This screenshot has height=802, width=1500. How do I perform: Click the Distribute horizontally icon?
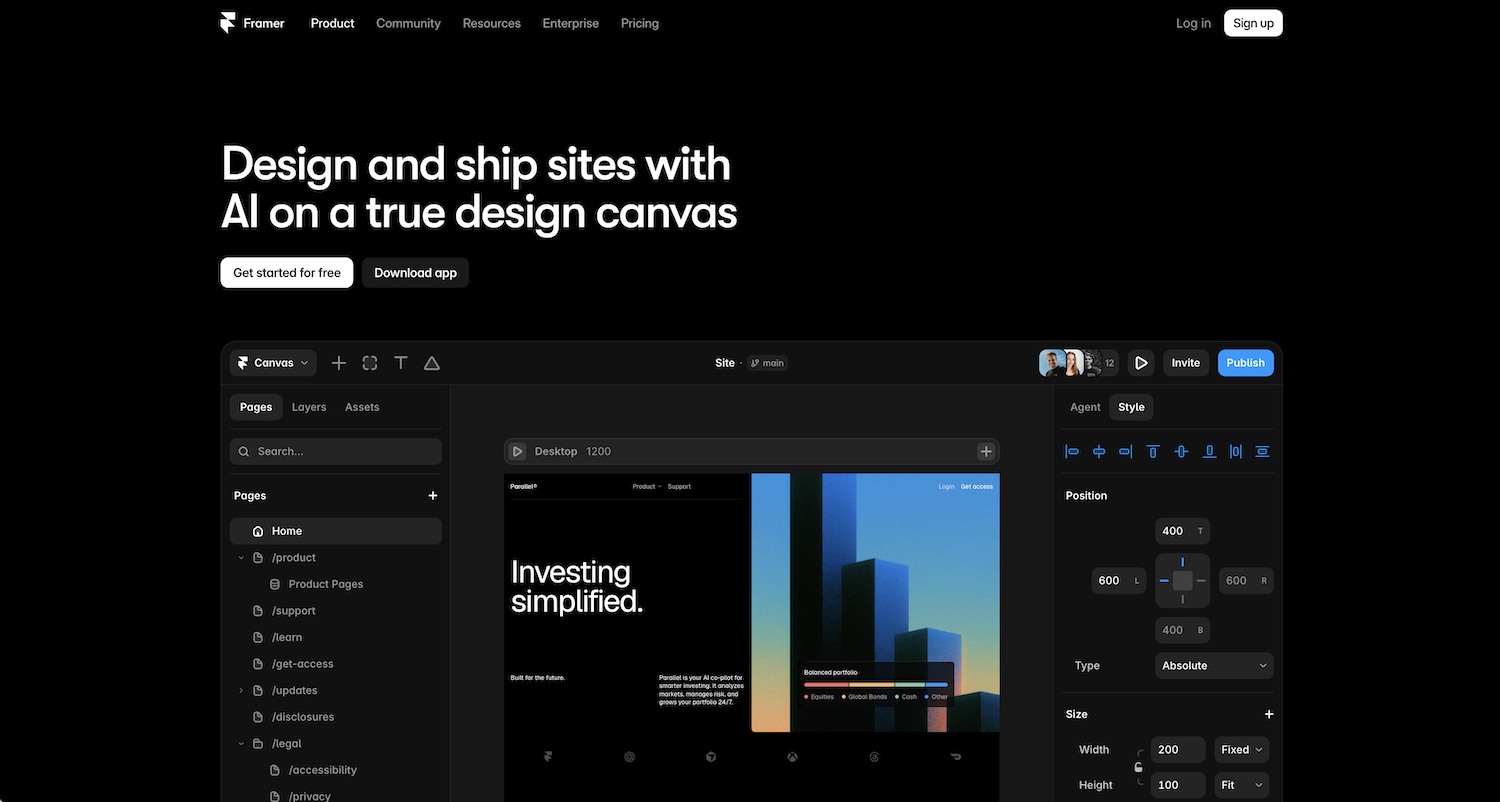(x=1236, y=451)
